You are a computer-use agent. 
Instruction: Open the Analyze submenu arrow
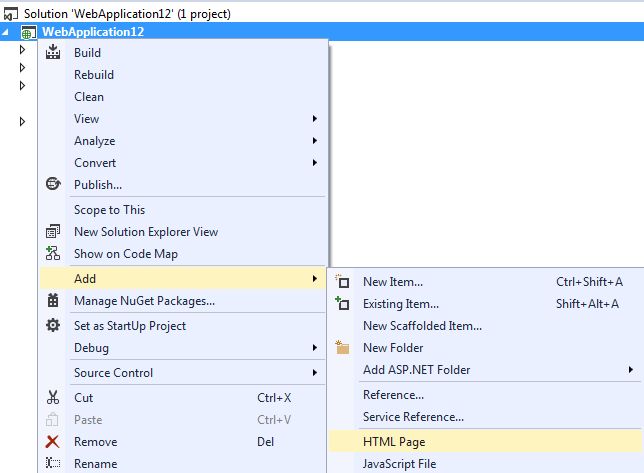315,140
